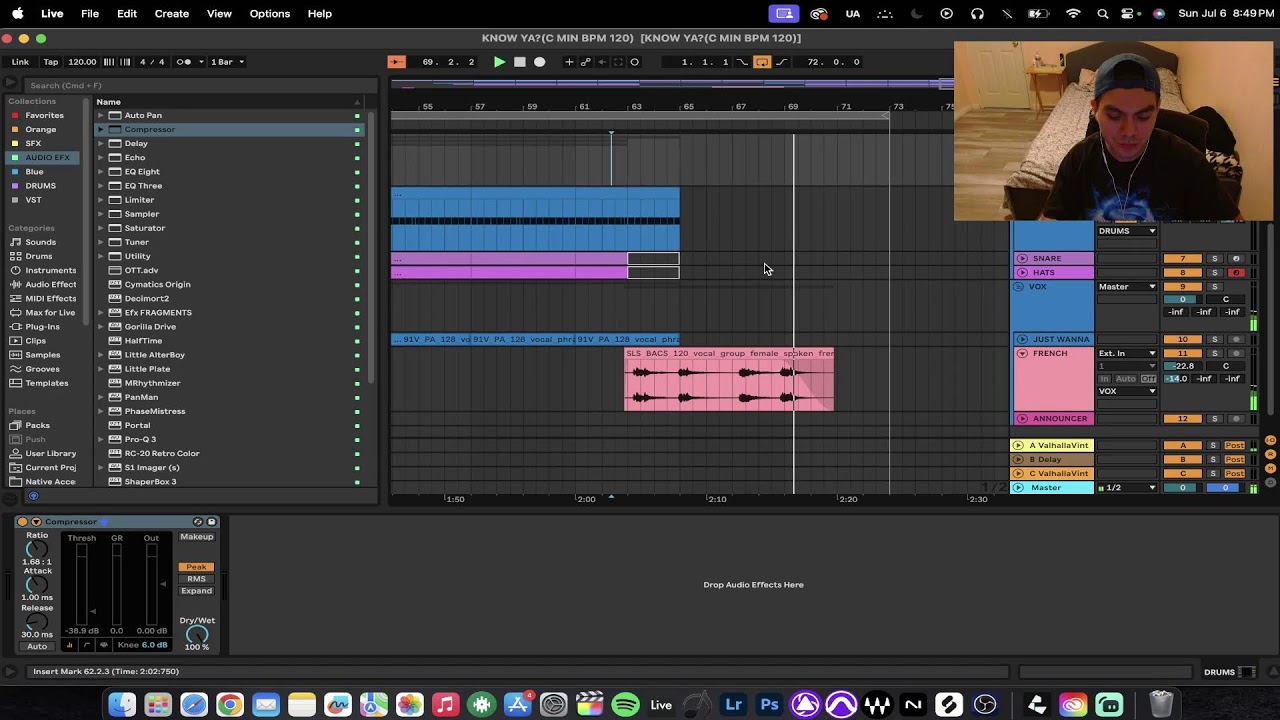Click the Follow playback arrow button

(x=396, y=62)
